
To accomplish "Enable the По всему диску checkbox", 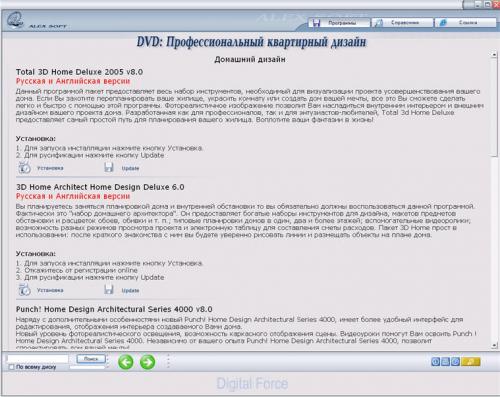I will pos(11,367).
